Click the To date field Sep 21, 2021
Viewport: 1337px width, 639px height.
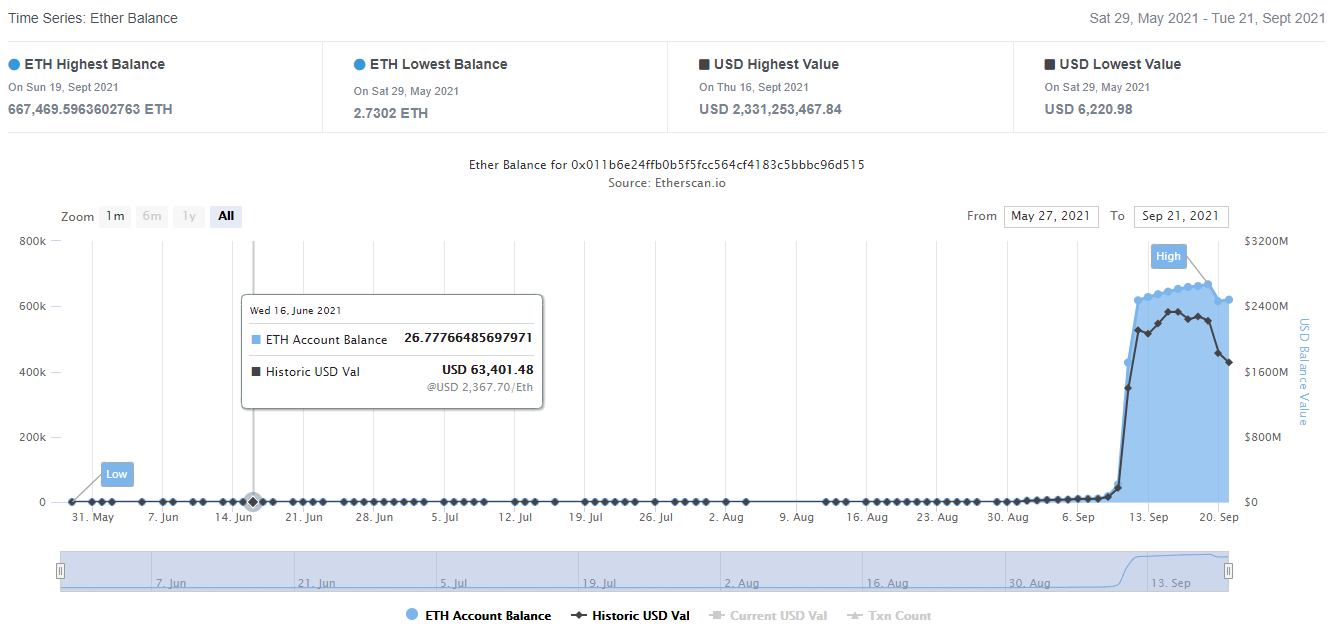click(x=1181, y=216)
